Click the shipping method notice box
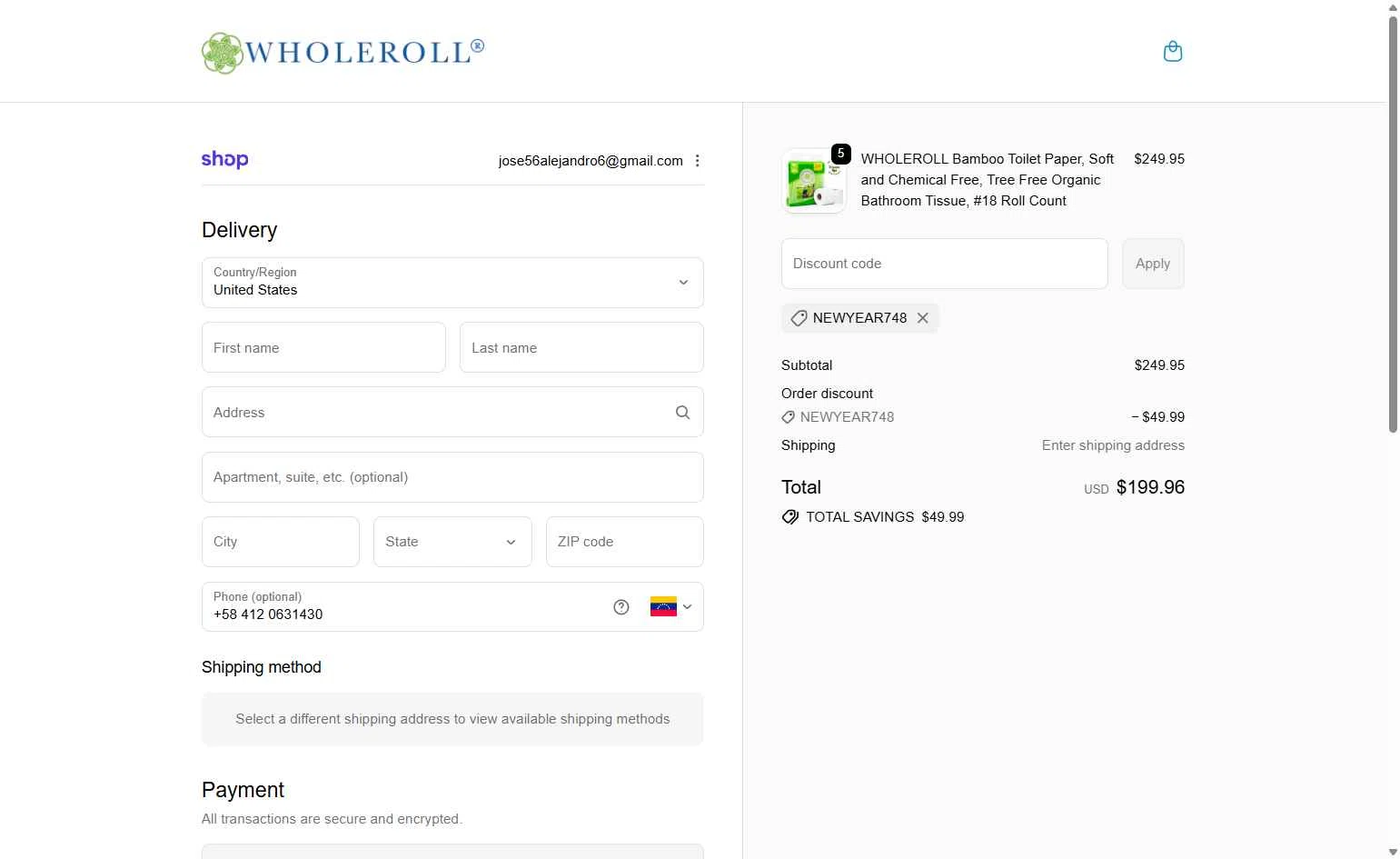The image size is (1400, 859). pyautogui.click(x=452, y=719)
